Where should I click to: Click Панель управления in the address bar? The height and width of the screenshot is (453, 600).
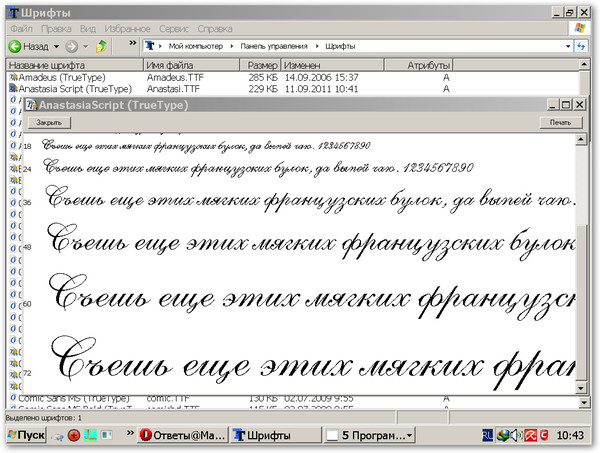(x=273, y=46)
